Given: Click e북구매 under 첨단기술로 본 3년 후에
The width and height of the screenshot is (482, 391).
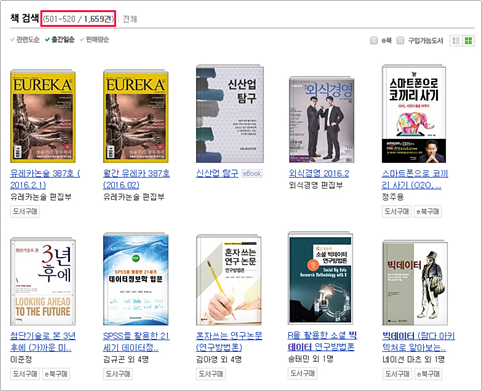Looking at the screenshot, I should tap(56, 374).
